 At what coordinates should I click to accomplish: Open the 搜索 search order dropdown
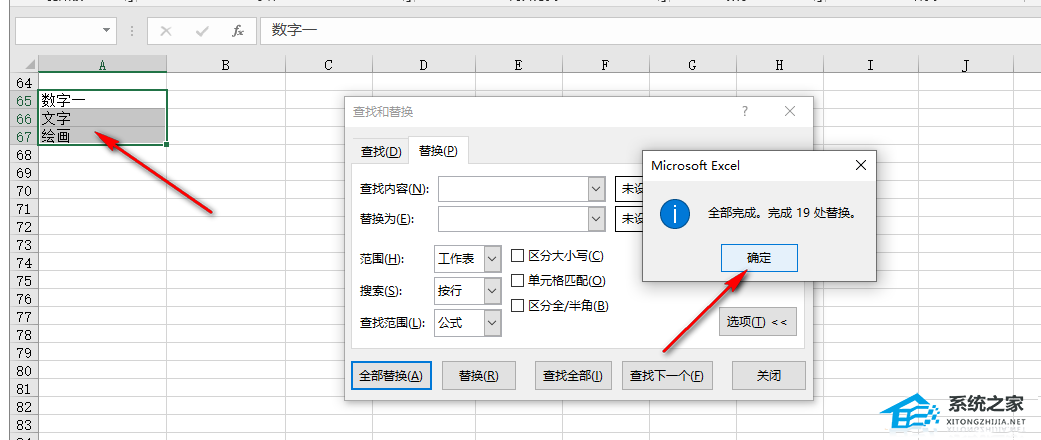491,291
